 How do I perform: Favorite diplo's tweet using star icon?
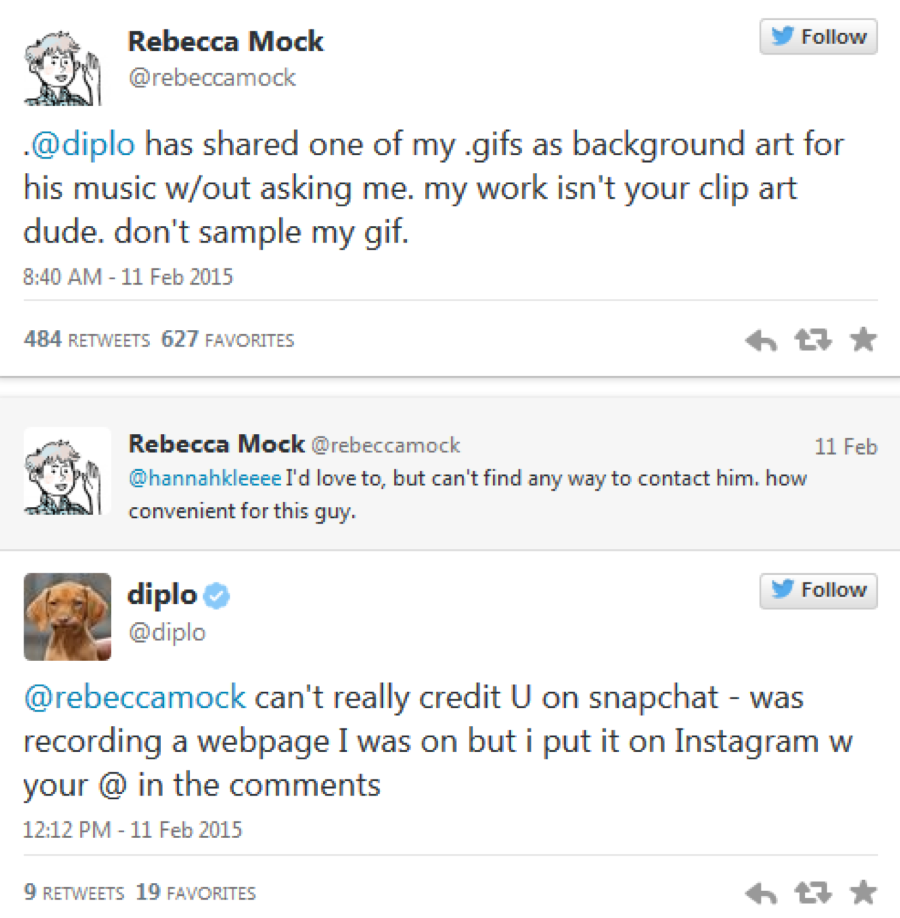(863, 892)
